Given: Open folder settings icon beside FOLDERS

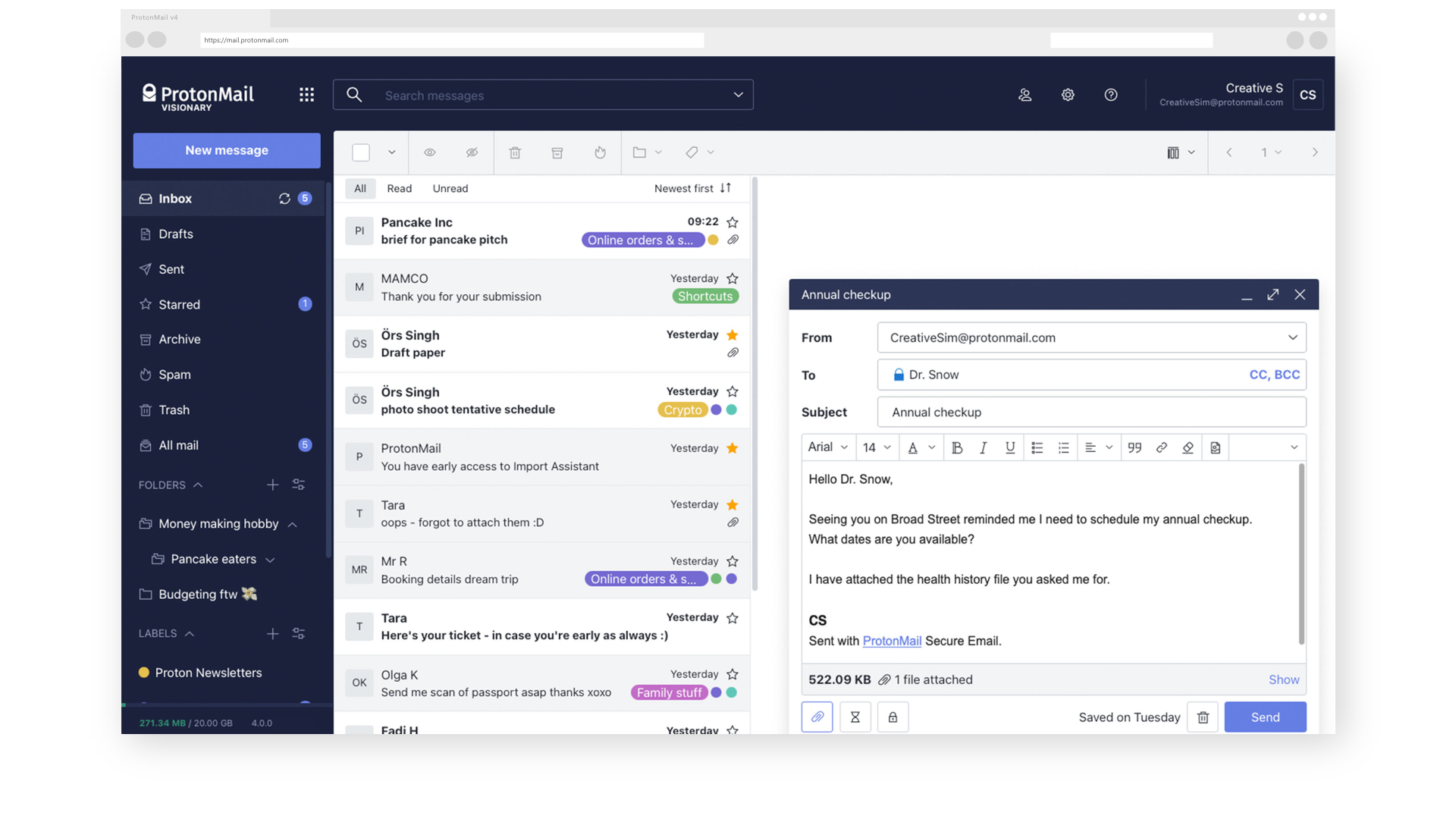Looking at the screenshot, I should (299, 485).
